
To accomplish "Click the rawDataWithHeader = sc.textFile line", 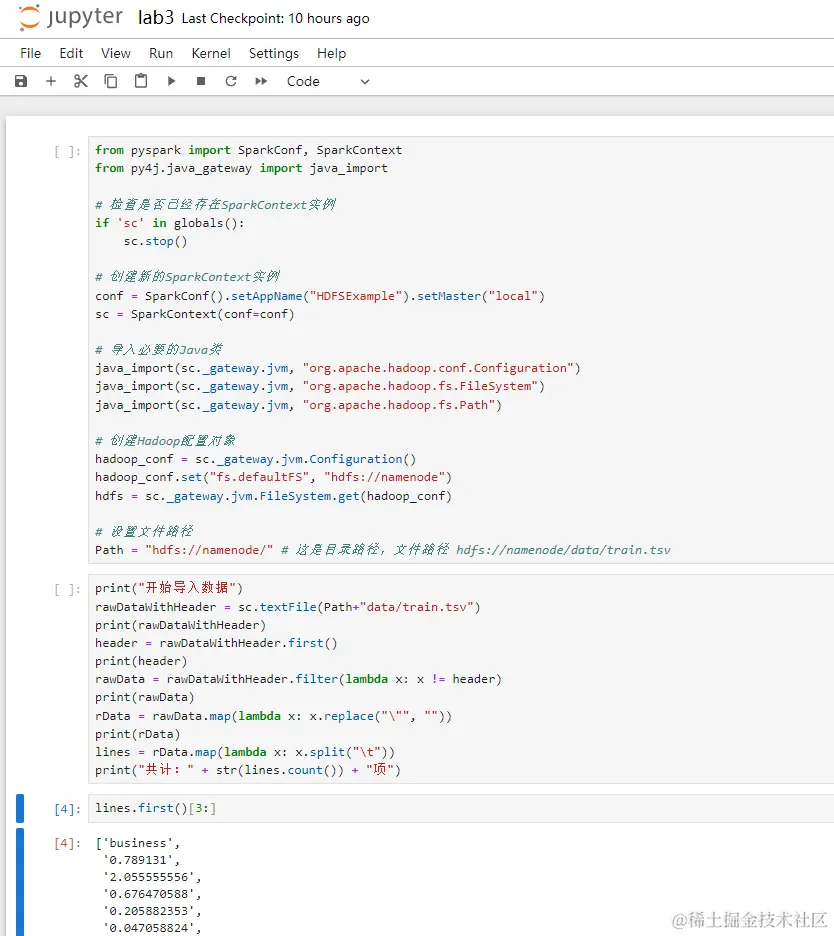I will (x=288, y=607).
